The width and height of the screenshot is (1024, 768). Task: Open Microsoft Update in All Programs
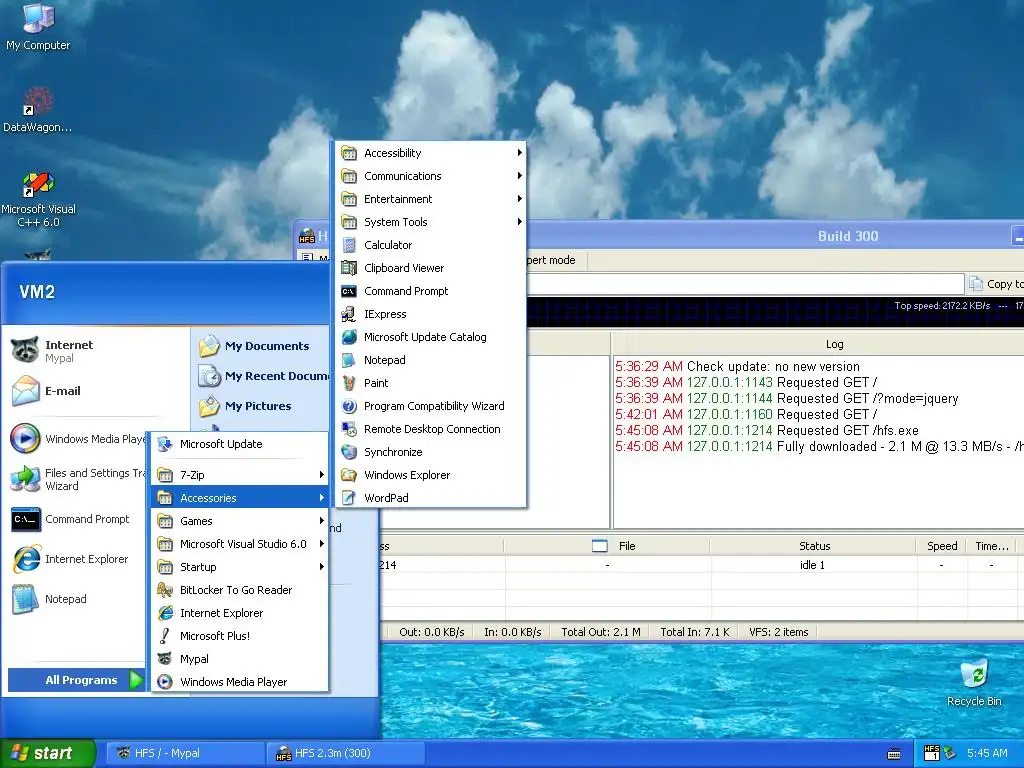click(239, 444)
